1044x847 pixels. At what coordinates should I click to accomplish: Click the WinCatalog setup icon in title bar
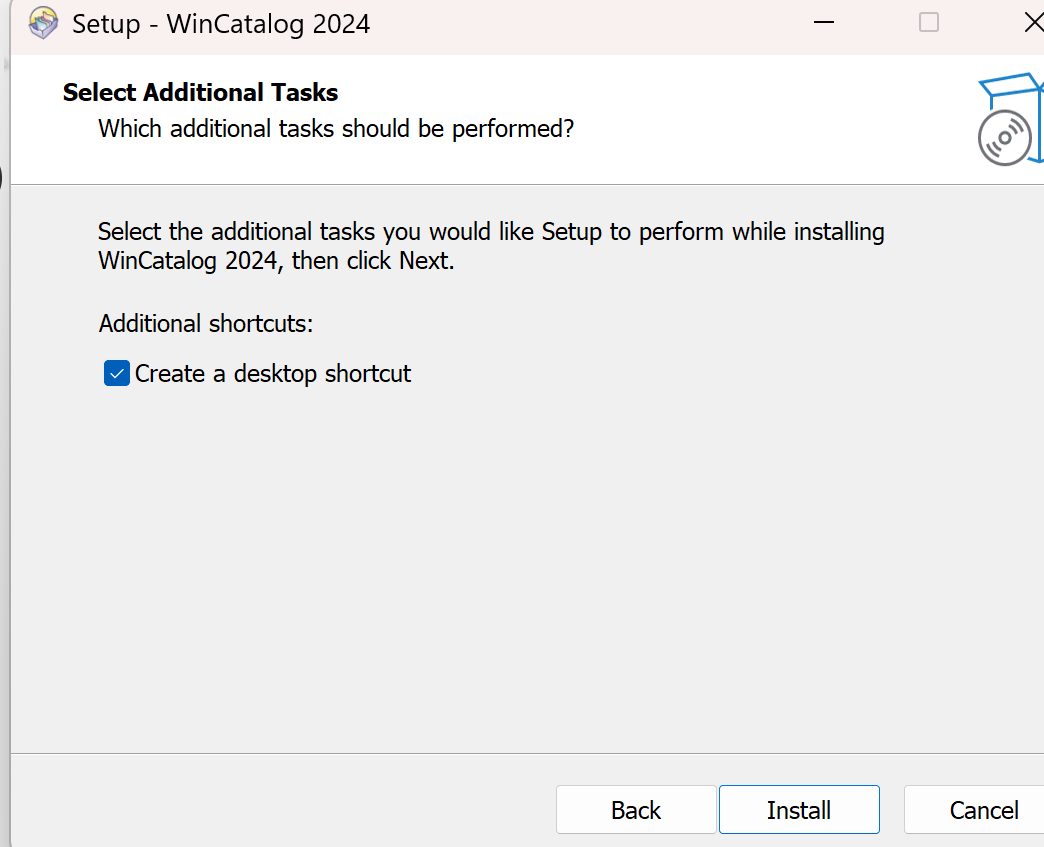43,23
